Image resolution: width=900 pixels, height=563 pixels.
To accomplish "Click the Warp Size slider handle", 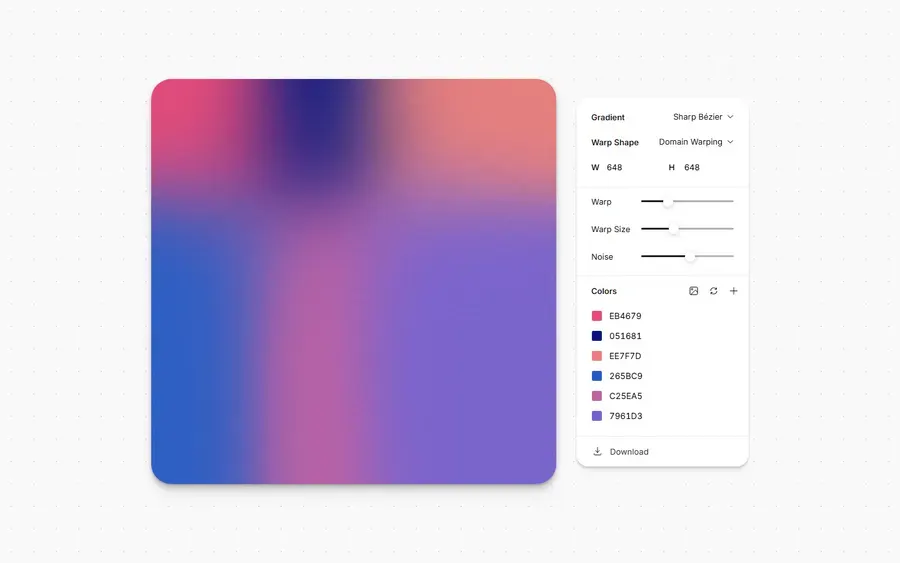I will (x=674, y=229).
